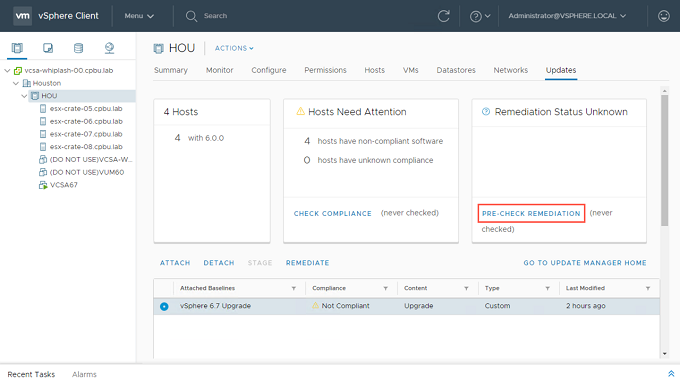Click the Custom type cell
Image resolution: width=680 pixels, height=382 pixels.
[497, 306]
